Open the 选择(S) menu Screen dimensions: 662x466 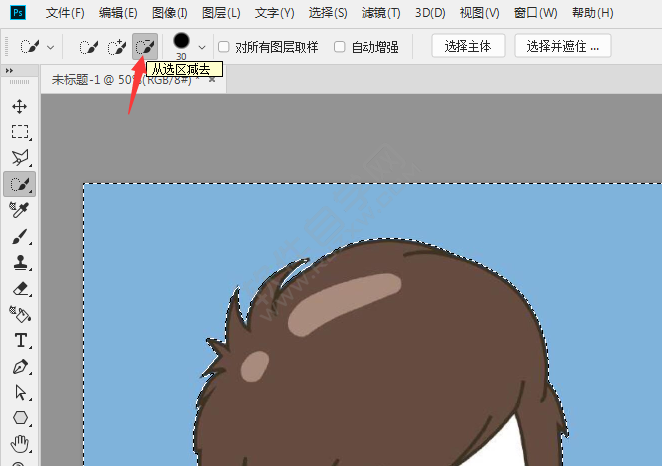[x=328, y=13]
